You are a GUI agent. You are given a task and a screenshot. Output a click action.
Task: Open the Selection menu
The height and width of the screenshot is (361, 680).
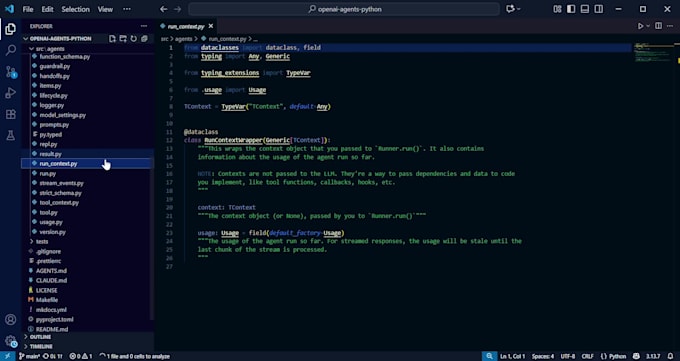(x=75, y=9)
